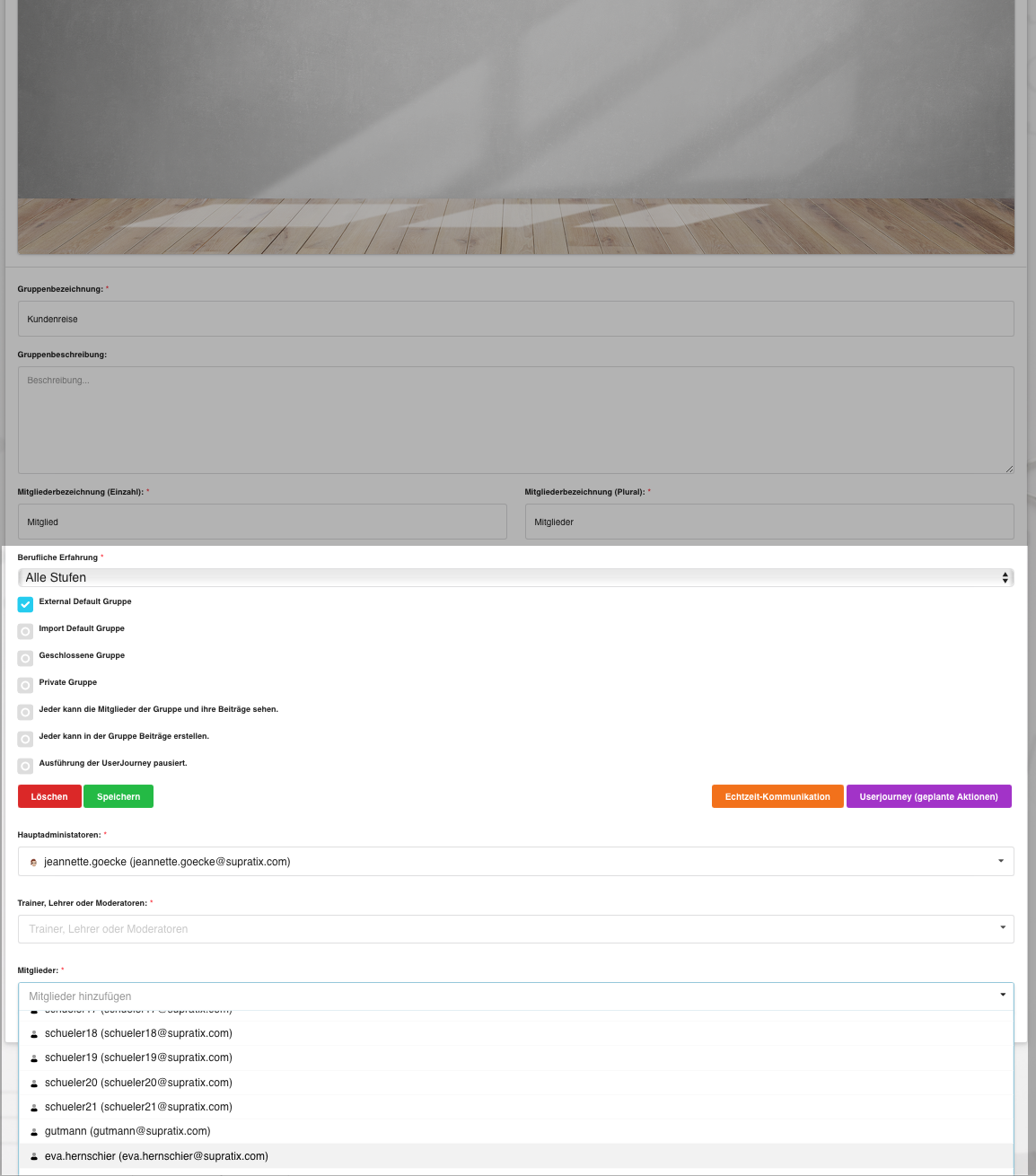Toggle 'Jeder kann die Mitglieder der Gruppe' checkbox
The image size is (1036, 1176).
pyautogui.click(x=25, y=712)
